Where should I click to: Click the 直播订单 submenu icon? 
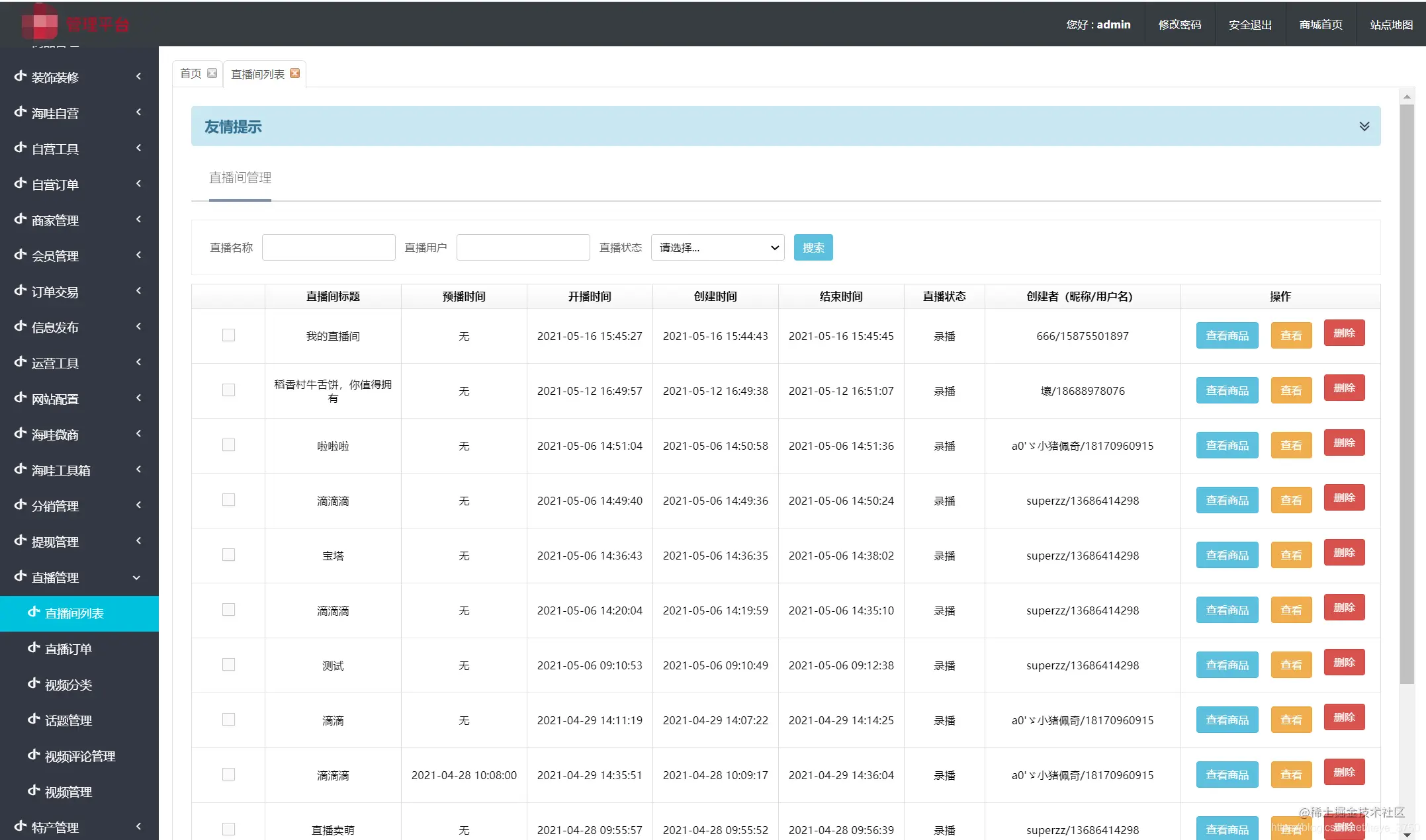34,648
